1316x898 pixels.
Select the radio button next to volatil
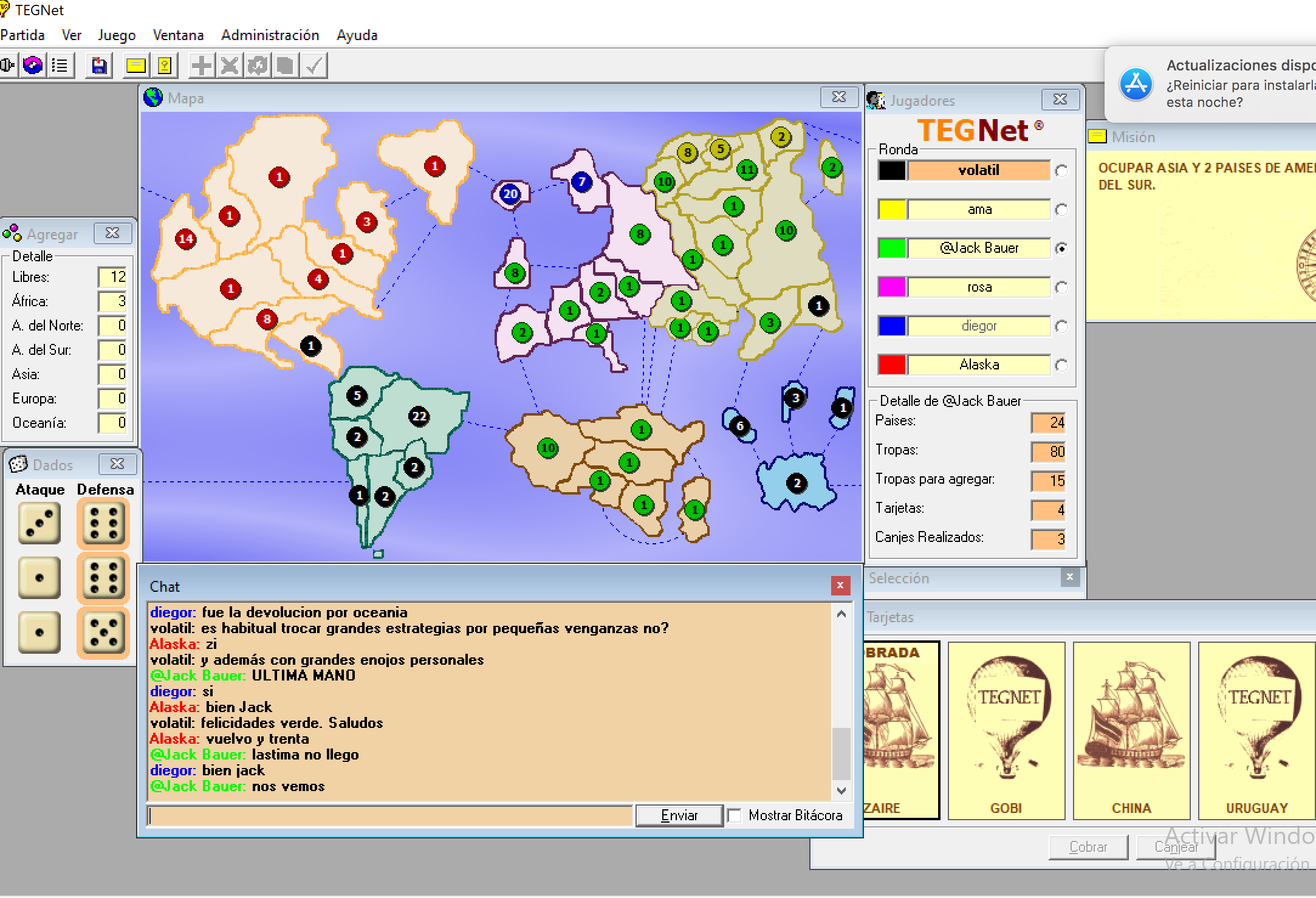[1061, 171]
